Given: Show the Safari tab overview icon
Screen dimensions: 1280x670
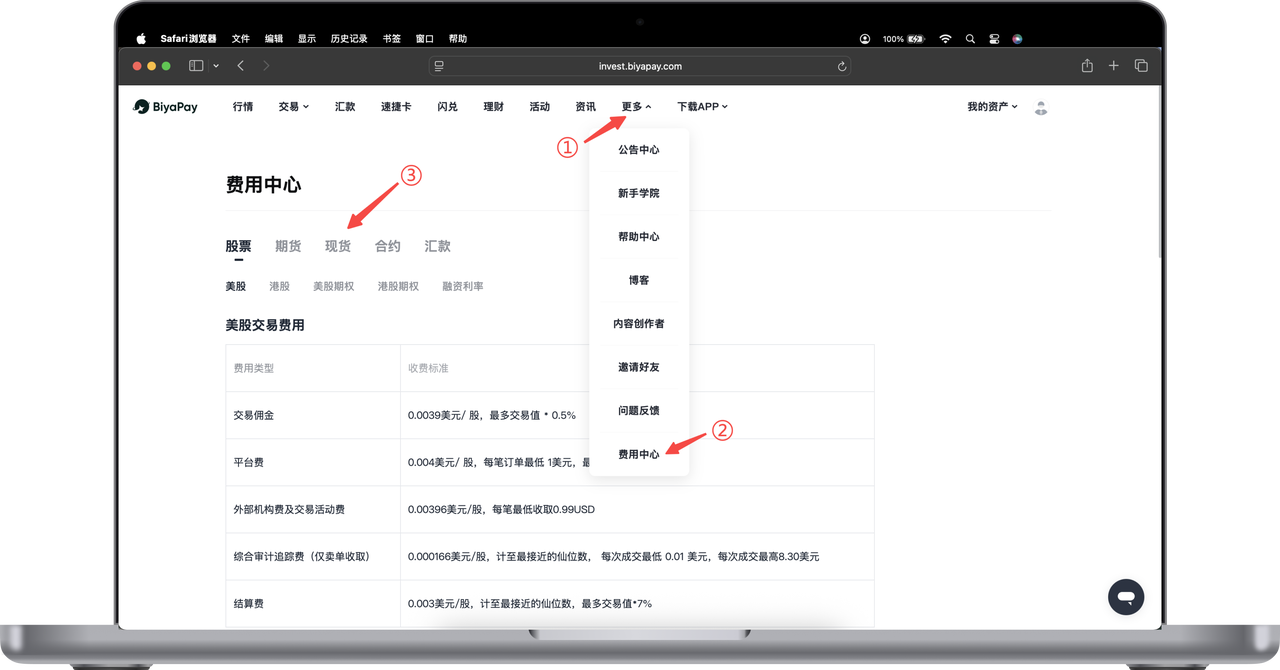Looking at the screenshot, I should (1141, 66).
